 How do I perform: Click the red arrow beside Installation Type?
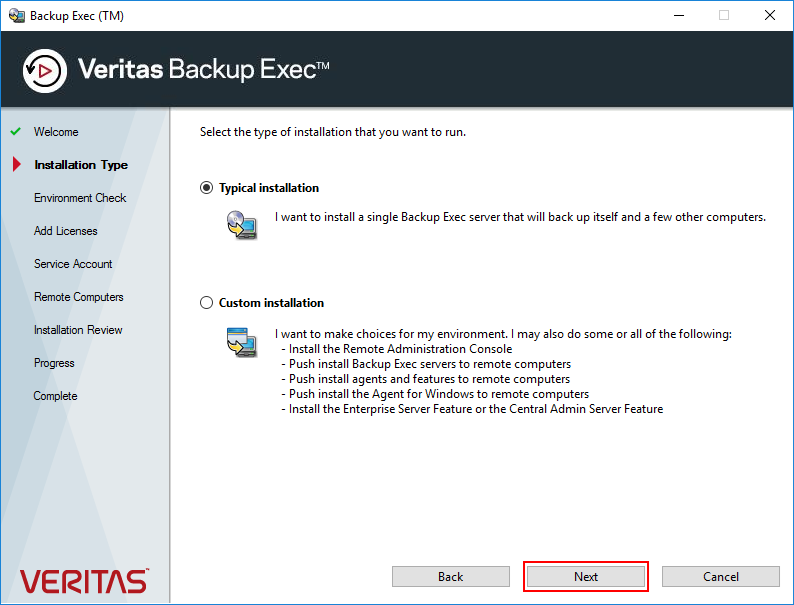17,164
